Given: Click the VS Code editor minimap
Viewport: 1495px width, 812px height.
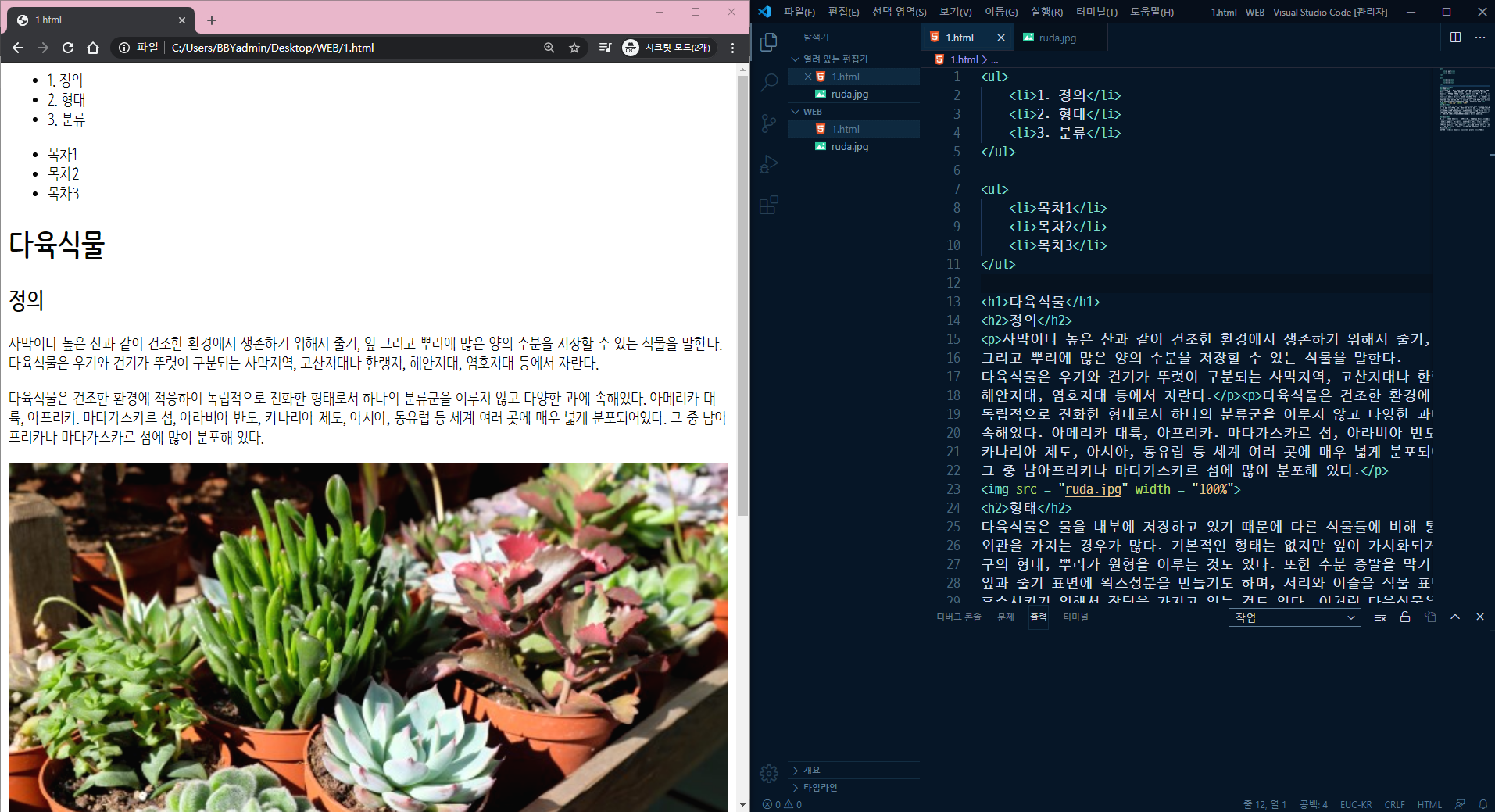Looking at the screenshot, I should click(1465, 100).
